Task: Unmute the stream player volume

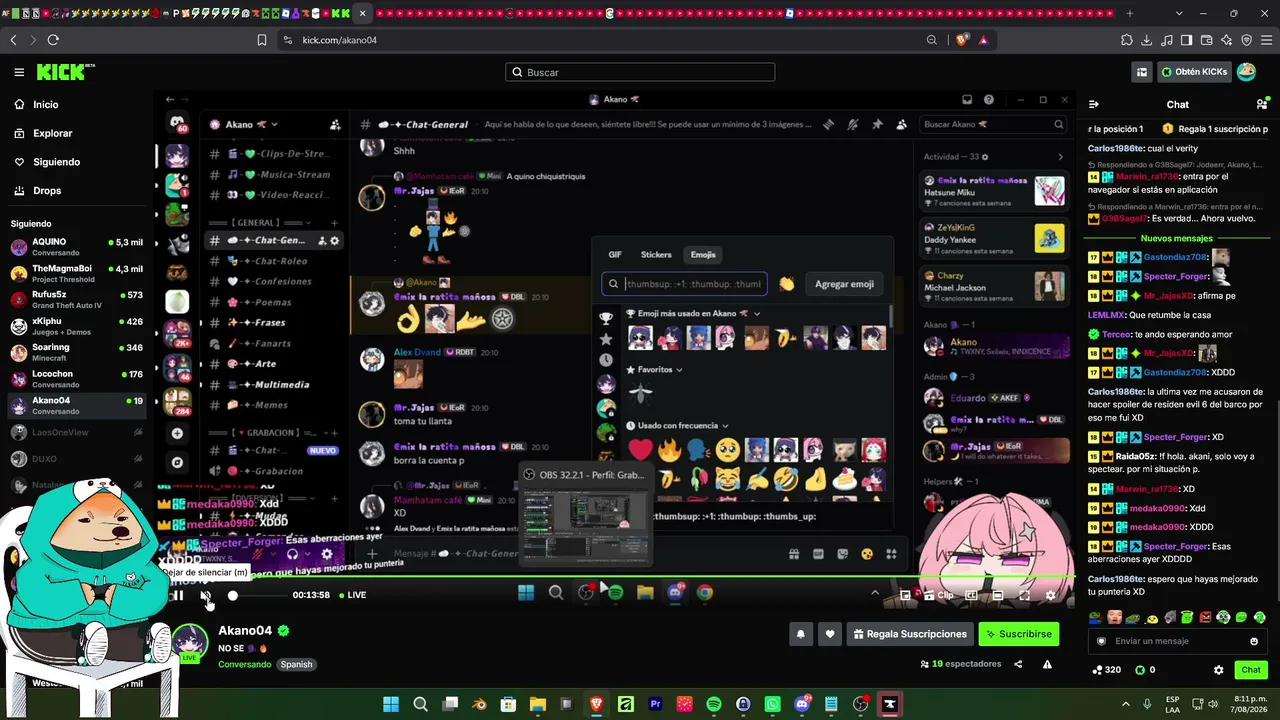Action: (205, 595)
